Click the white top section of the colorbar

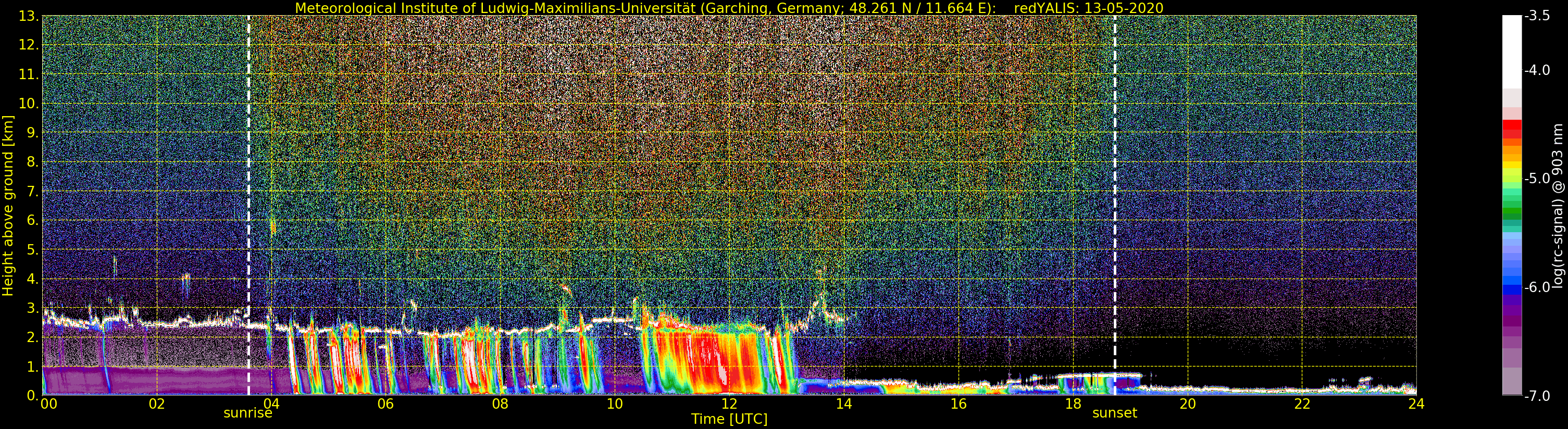click(1511, 52)
